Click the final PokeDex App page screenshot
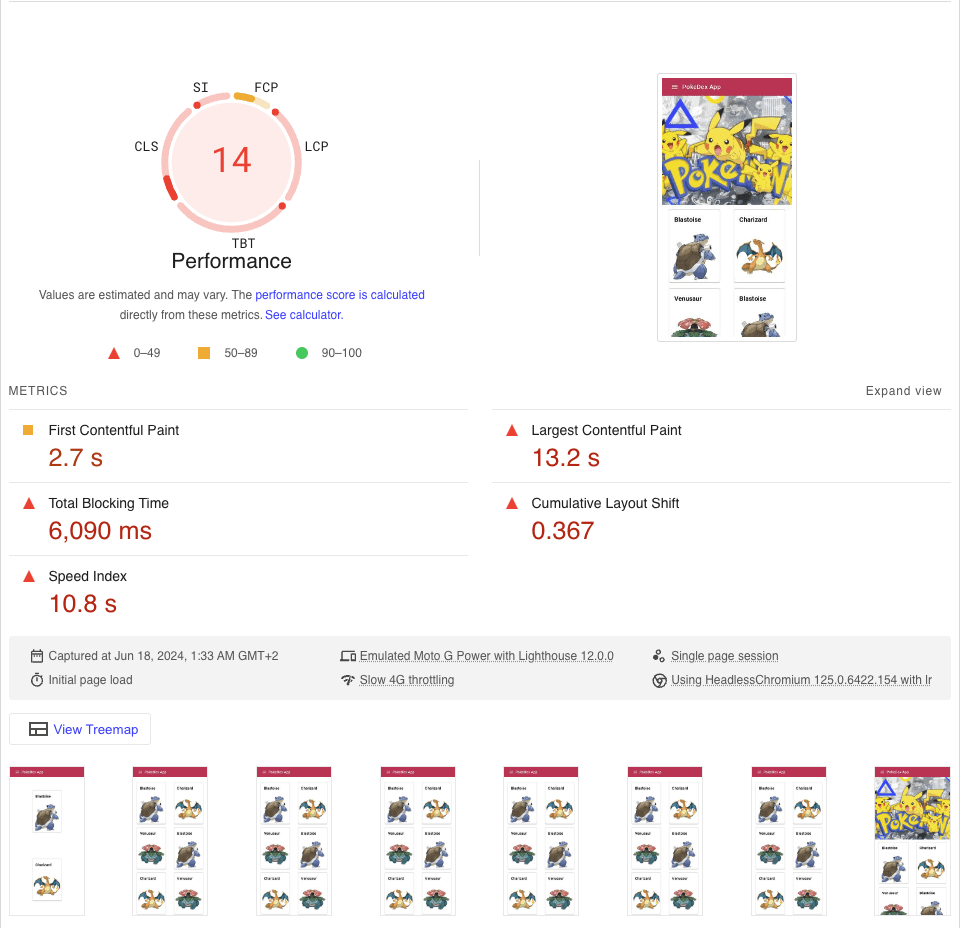This screenshot has height=928, width=960. [x=727, y=208]
